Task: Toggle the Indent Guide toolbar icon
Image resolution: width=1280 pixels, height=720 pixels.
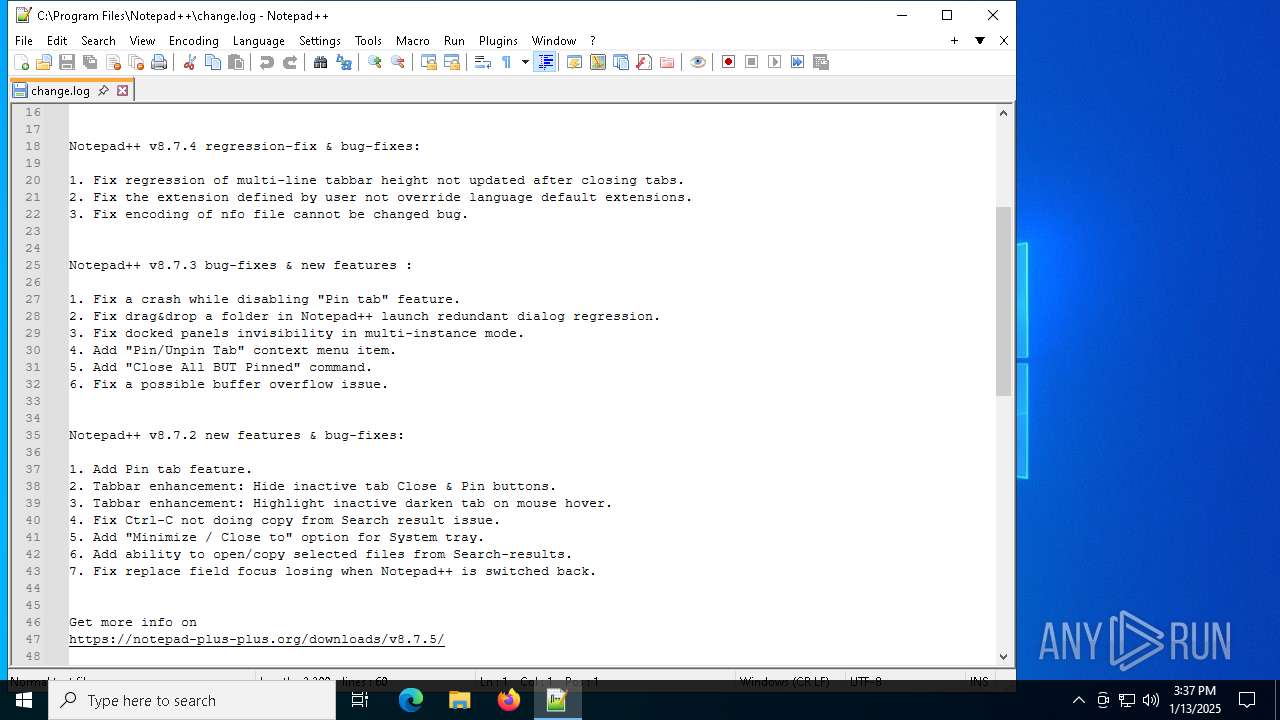Action: [545, 62]
